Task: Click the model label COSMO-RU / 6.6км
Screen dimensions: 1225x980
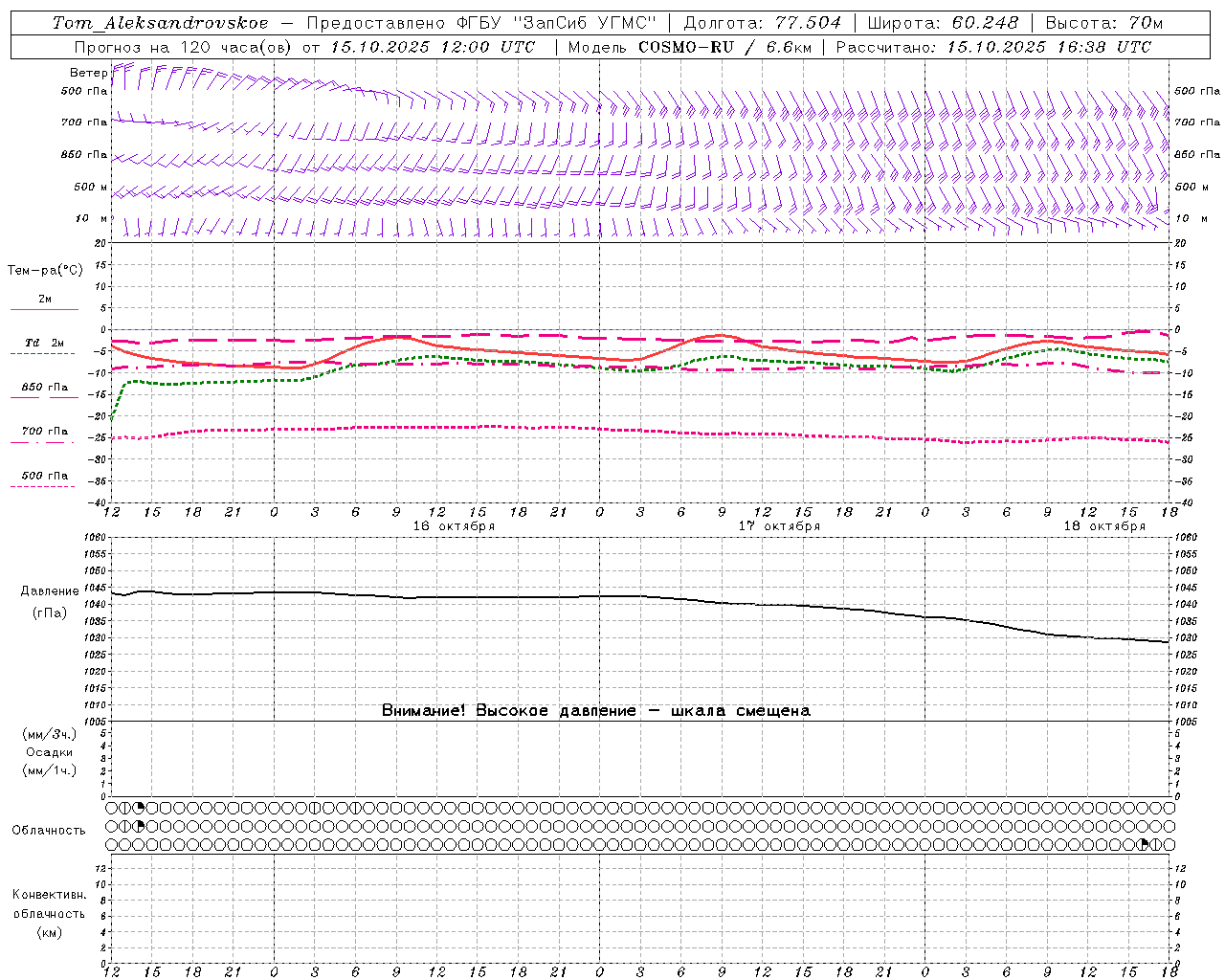Action: (x=724, y=47)
